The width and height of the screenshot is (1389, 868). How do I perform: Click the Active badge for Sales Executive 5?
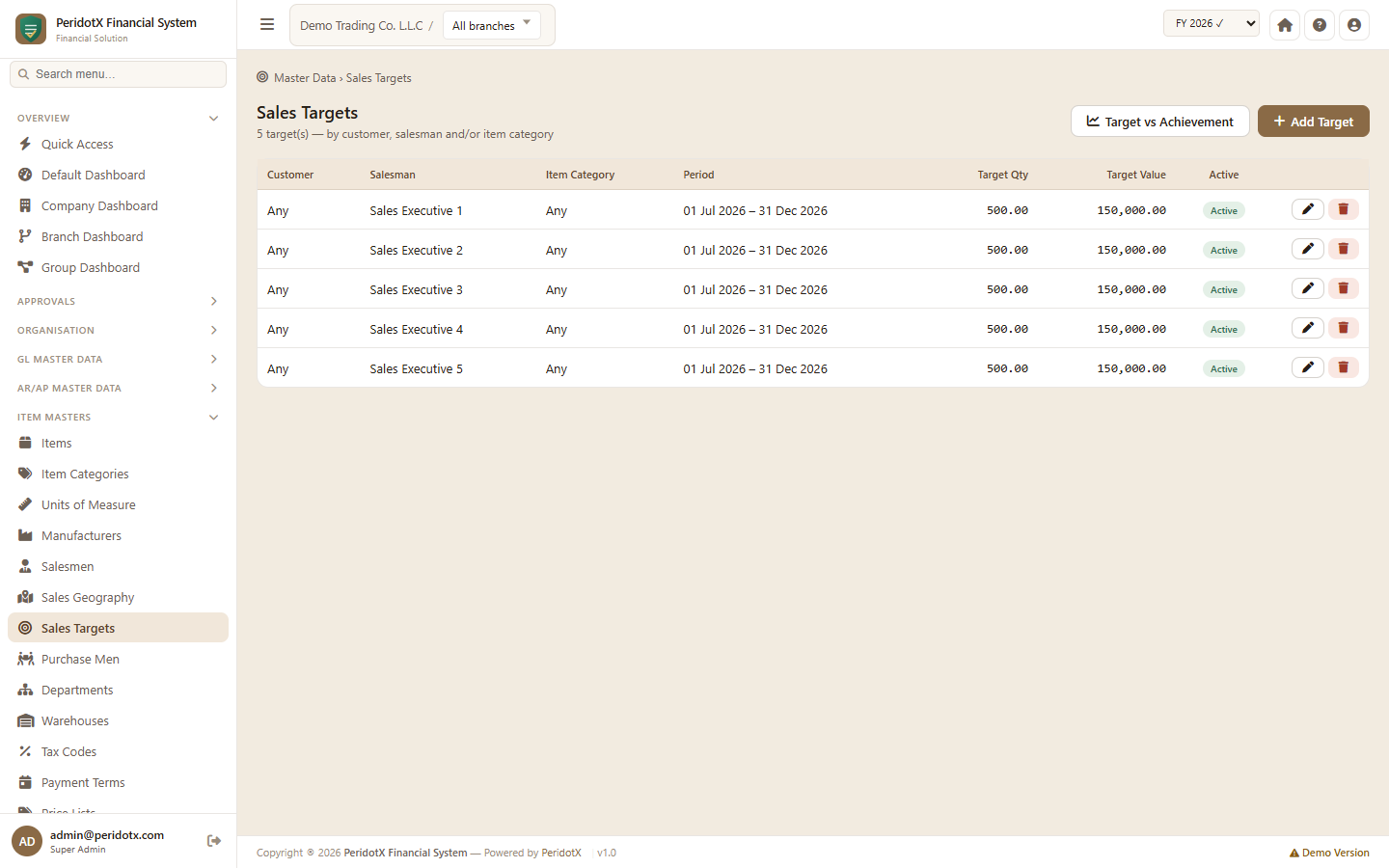1223,368
